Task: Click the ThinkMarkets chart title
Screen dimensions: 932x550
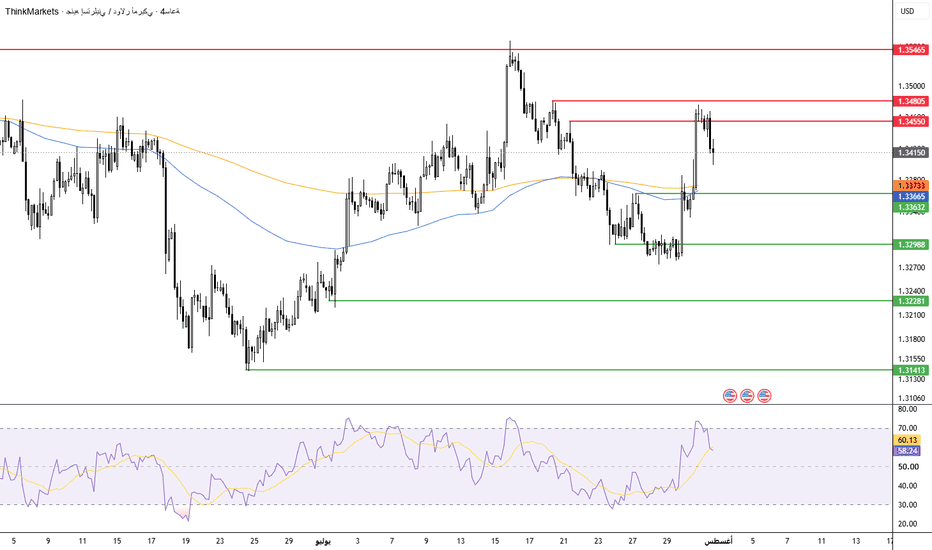Action: point(92,11)
